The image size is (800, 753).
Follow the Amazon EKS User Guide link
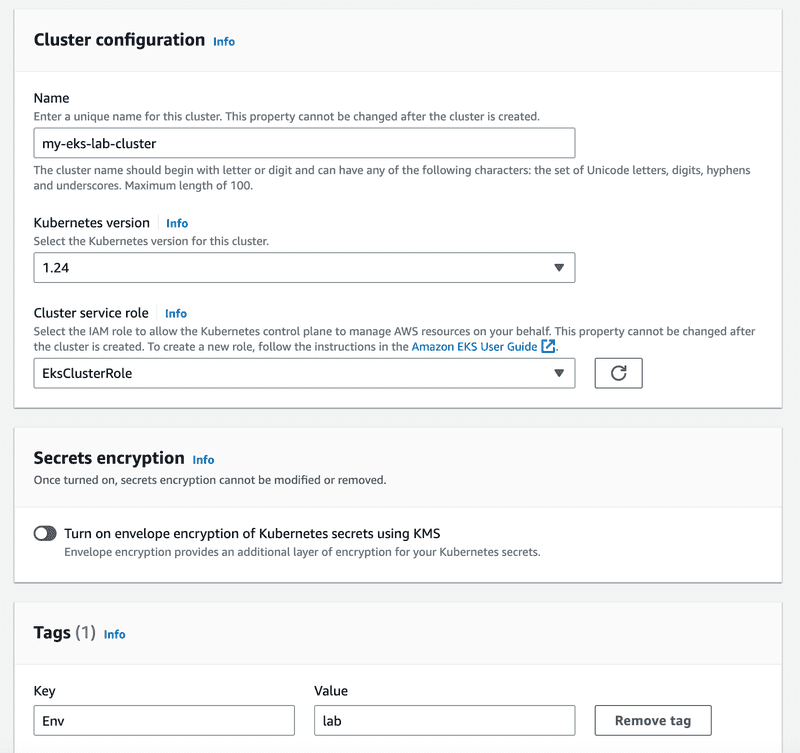pos(474,346)
